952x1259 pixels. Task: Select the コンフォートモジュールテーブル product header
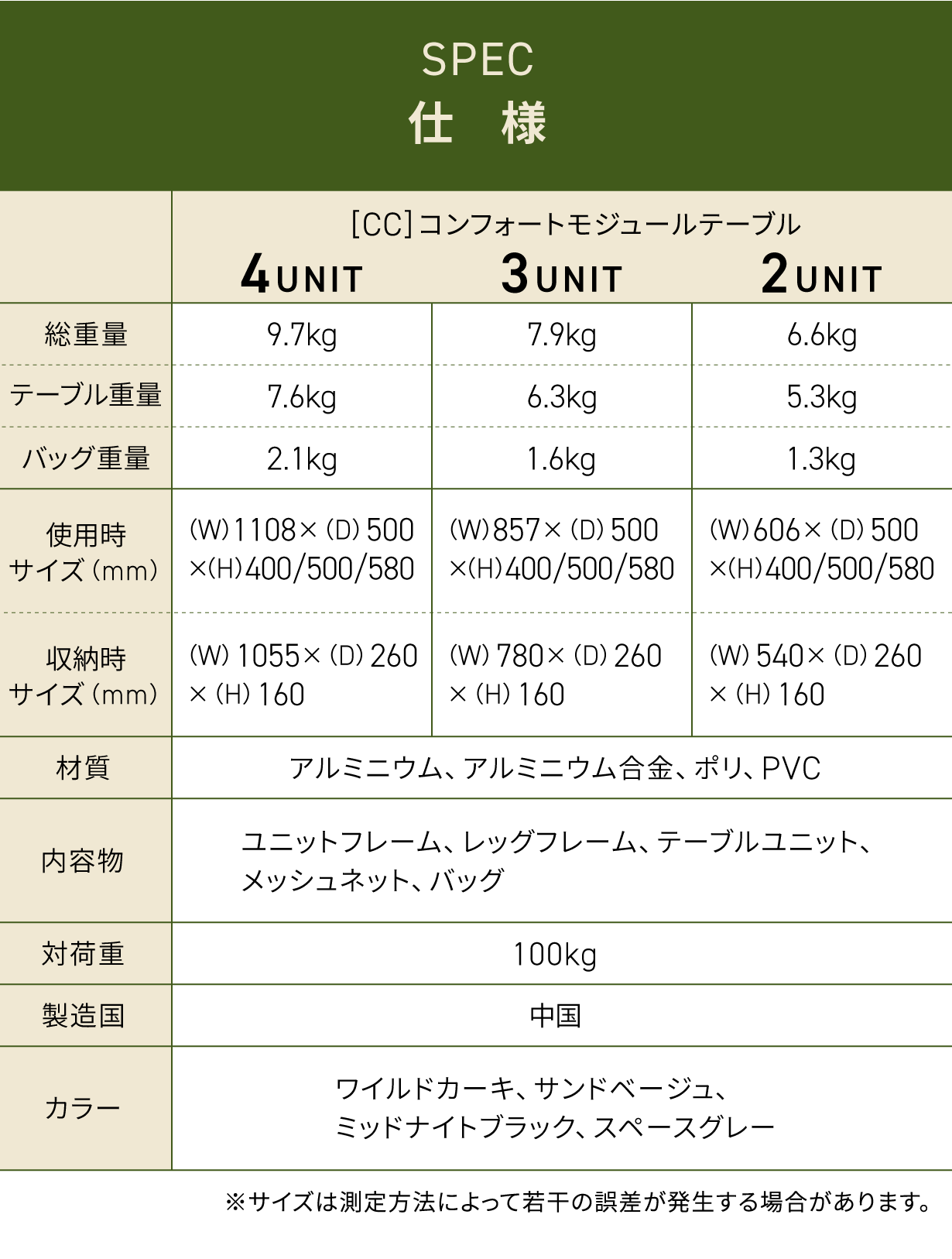pos(575,225)
